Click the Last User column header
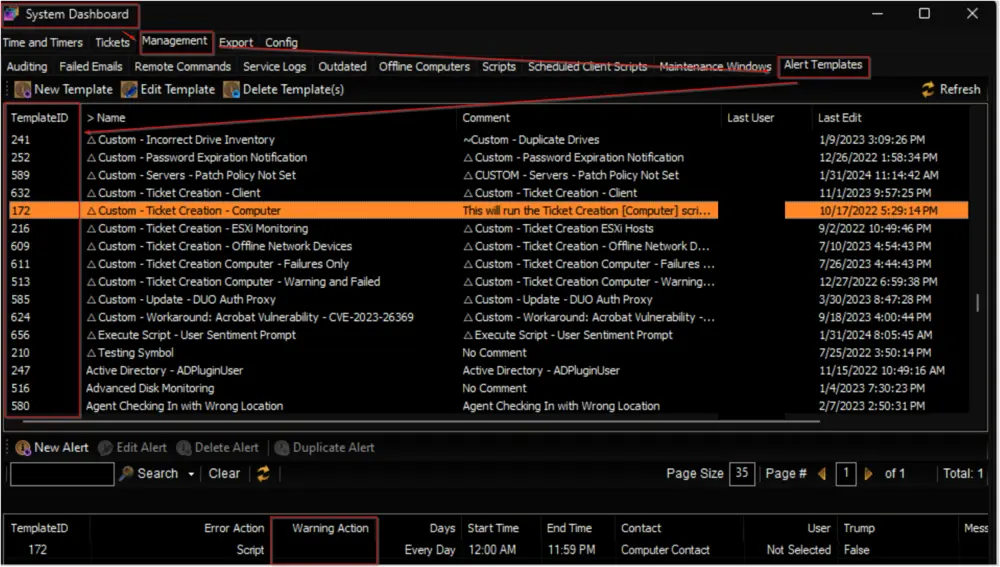The image size is (1000, 567). tap(751, 118)
